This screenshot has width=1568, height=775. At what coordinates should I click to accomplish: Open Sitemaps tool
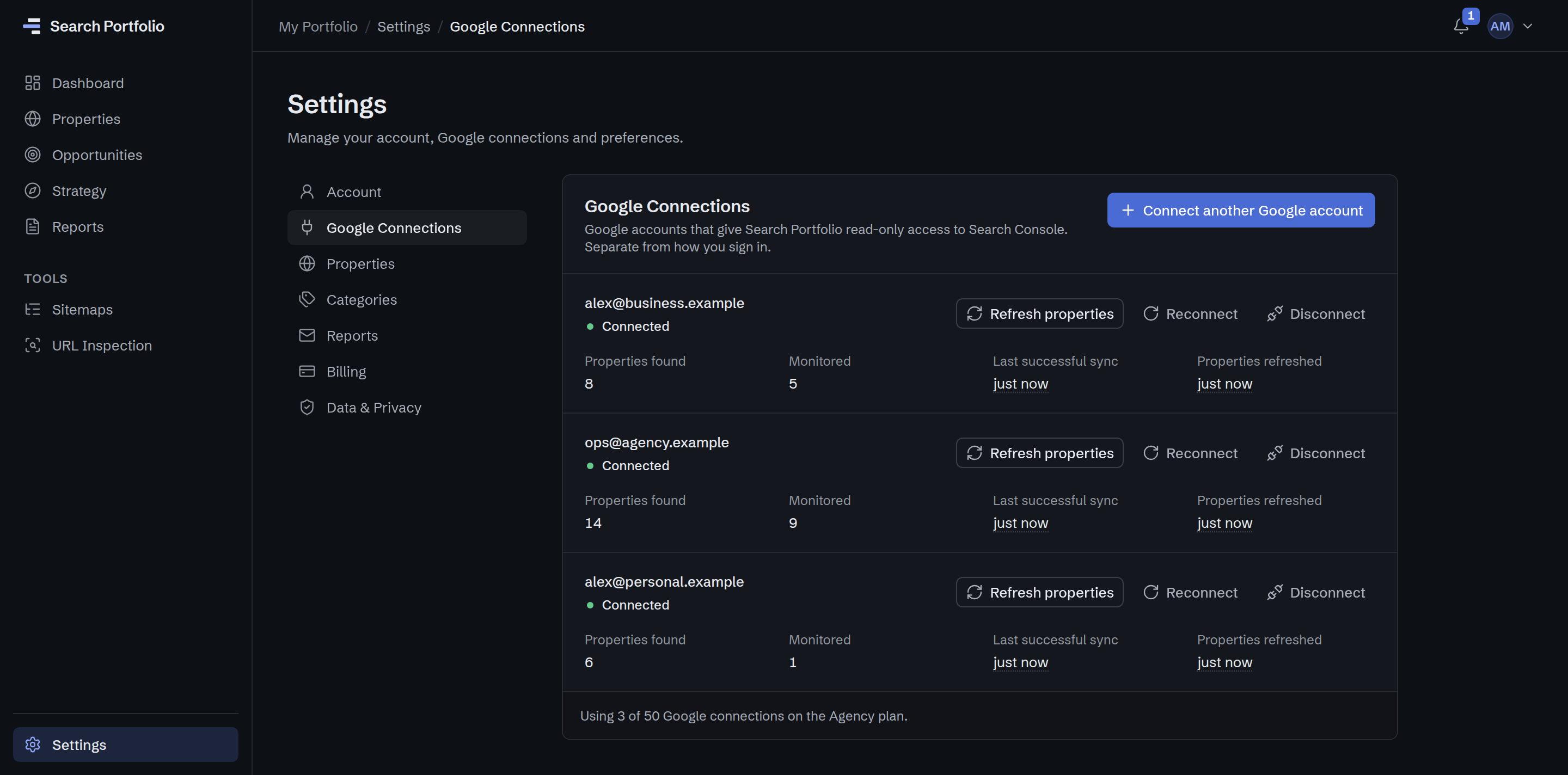(x=125, y=309)
